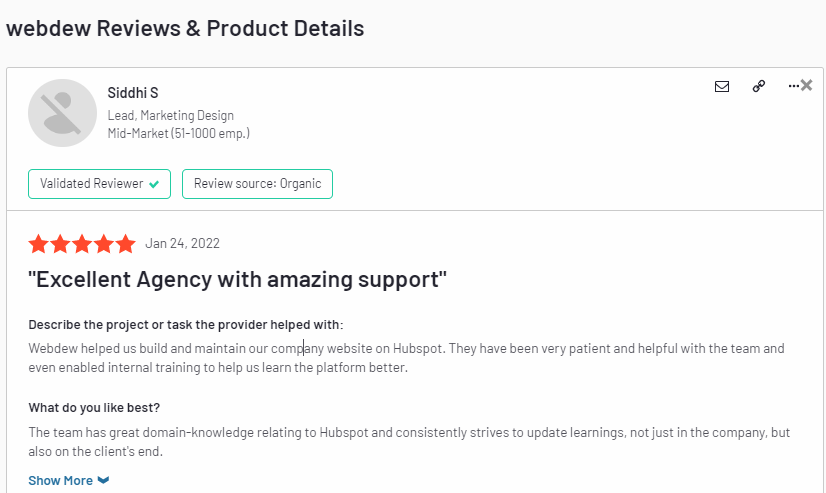Close the review card with X
Image resolution: width=826 pixels, height=493 pixels.
tap(807, 86)
